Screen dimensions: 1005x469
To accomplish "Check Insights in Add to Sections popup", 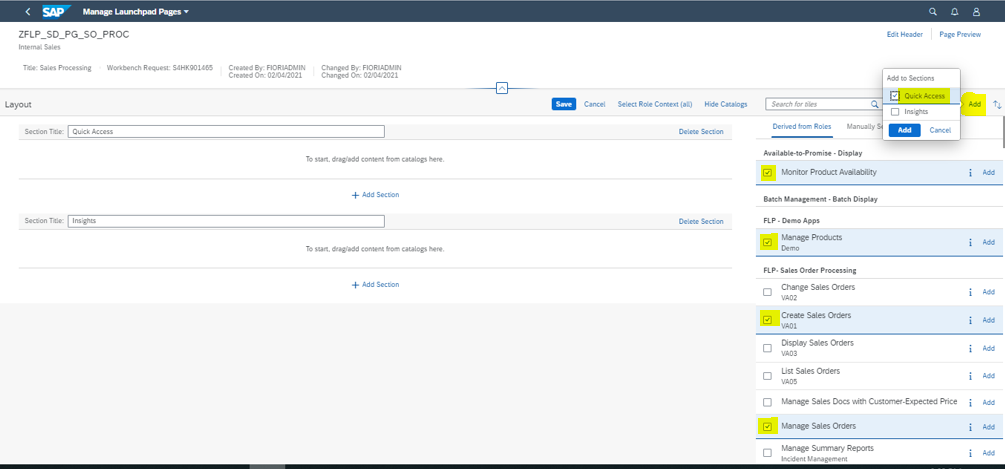I will pyautogui.click(x=895, y=111).
